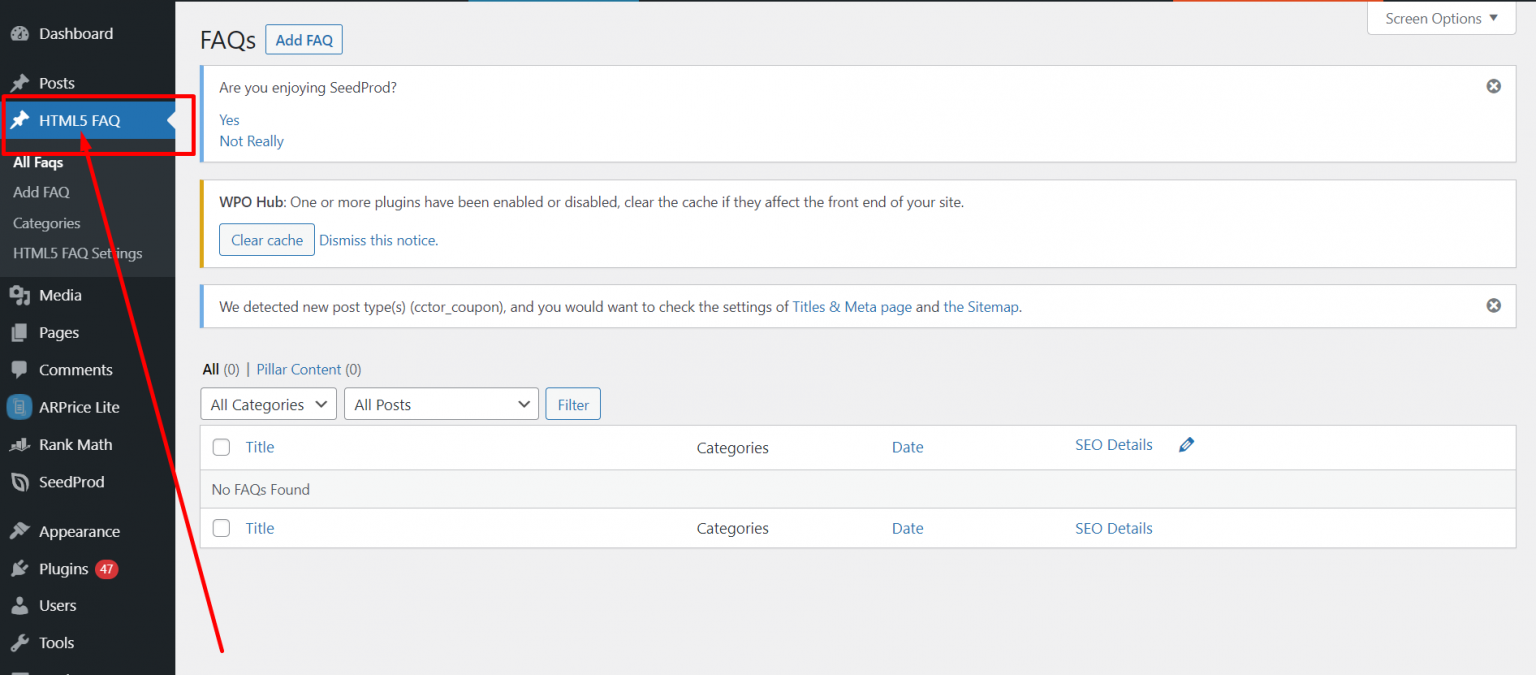Image resolution: width=1536 pixels, height=675 pixels.
Task: Click the Clear cache button
Action: click(x=266, y=239)
